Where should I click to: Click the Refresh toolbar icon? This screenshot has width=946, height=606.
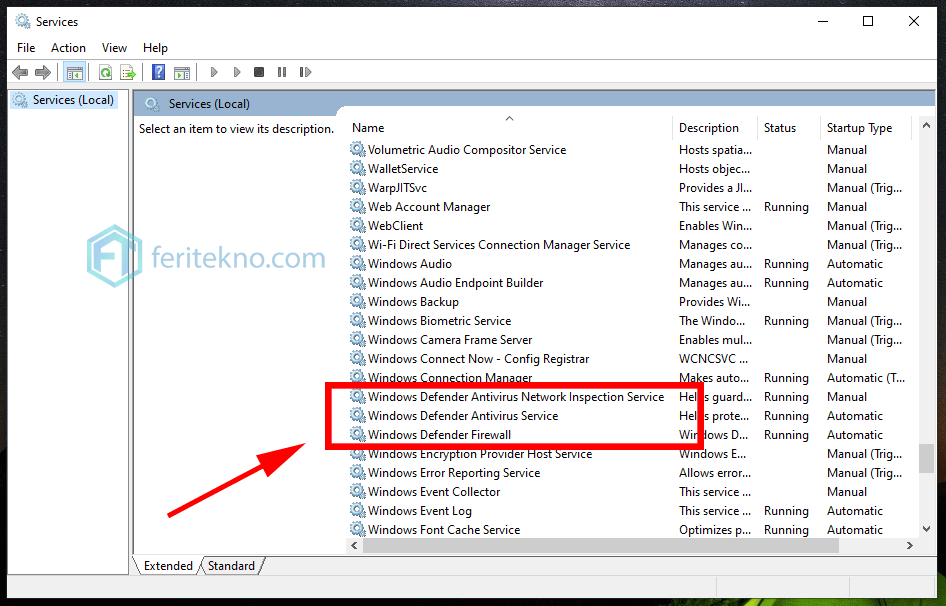(x=106, y=72)
